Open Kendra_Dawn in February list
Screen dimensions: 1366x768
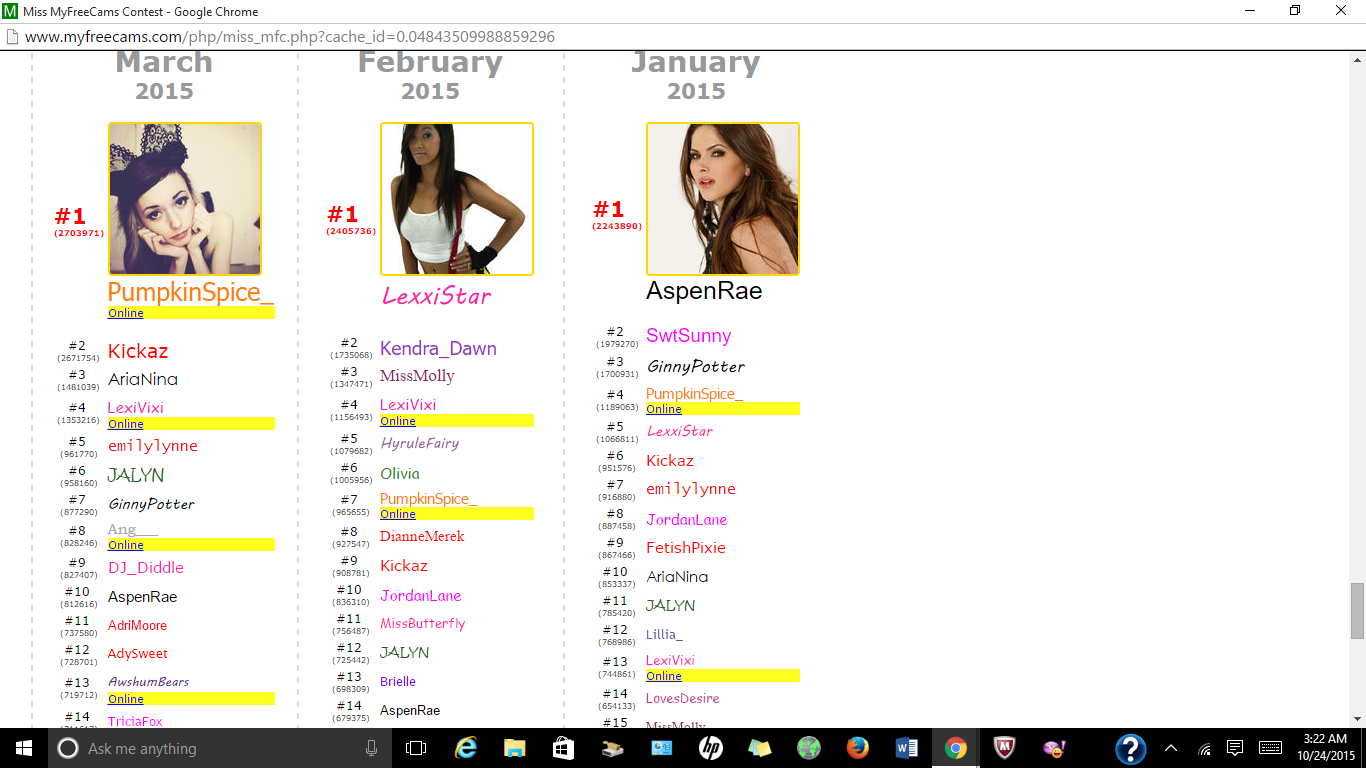[438, 348]
